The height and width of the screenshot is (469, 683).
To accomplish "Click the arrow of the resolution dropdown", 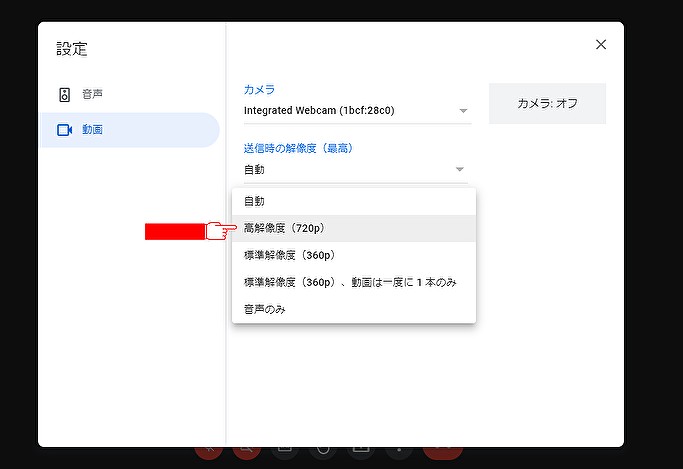I will coord(460,169).
